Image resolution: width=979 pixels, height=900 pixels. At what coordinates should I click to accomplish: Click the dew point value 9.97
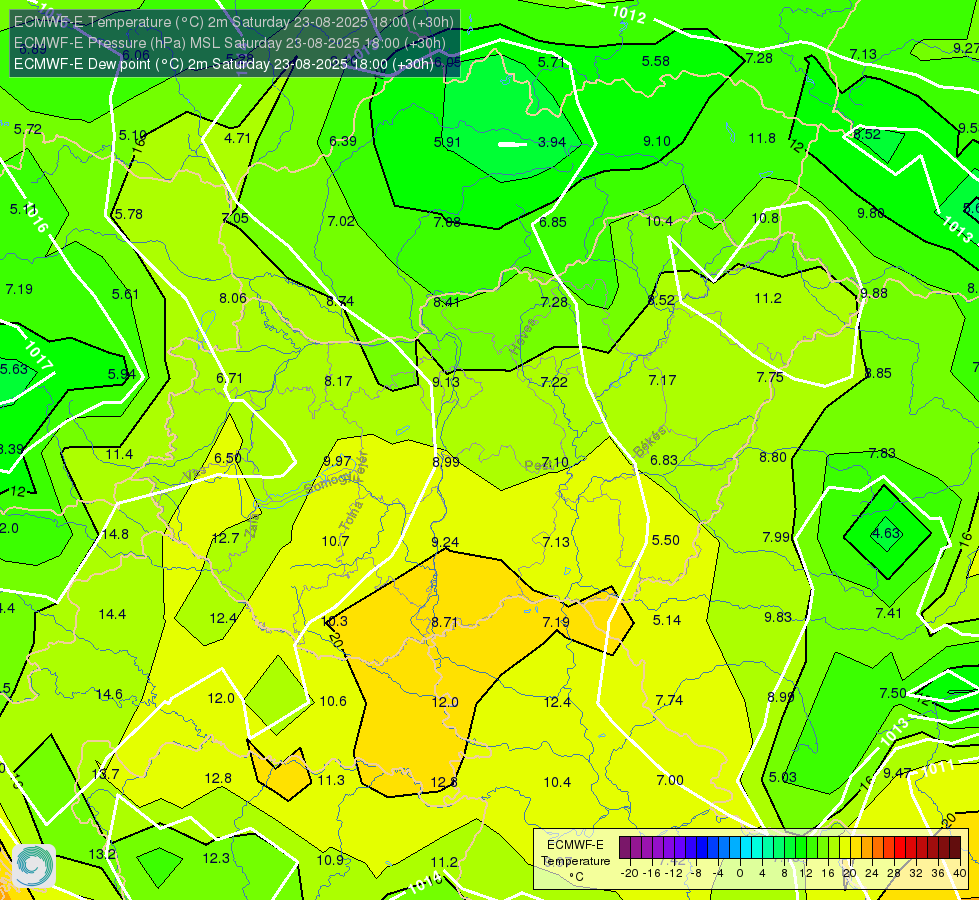[x=338, y=462]
